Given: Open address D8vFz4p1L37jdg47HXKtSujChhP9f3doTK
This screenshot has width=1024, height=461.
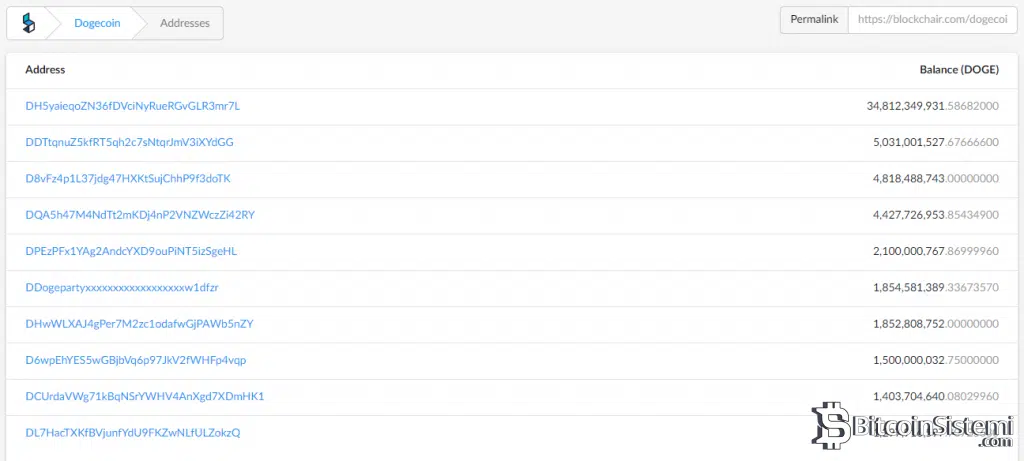Looking at the screenshot, I should click(x=128, y=178).
